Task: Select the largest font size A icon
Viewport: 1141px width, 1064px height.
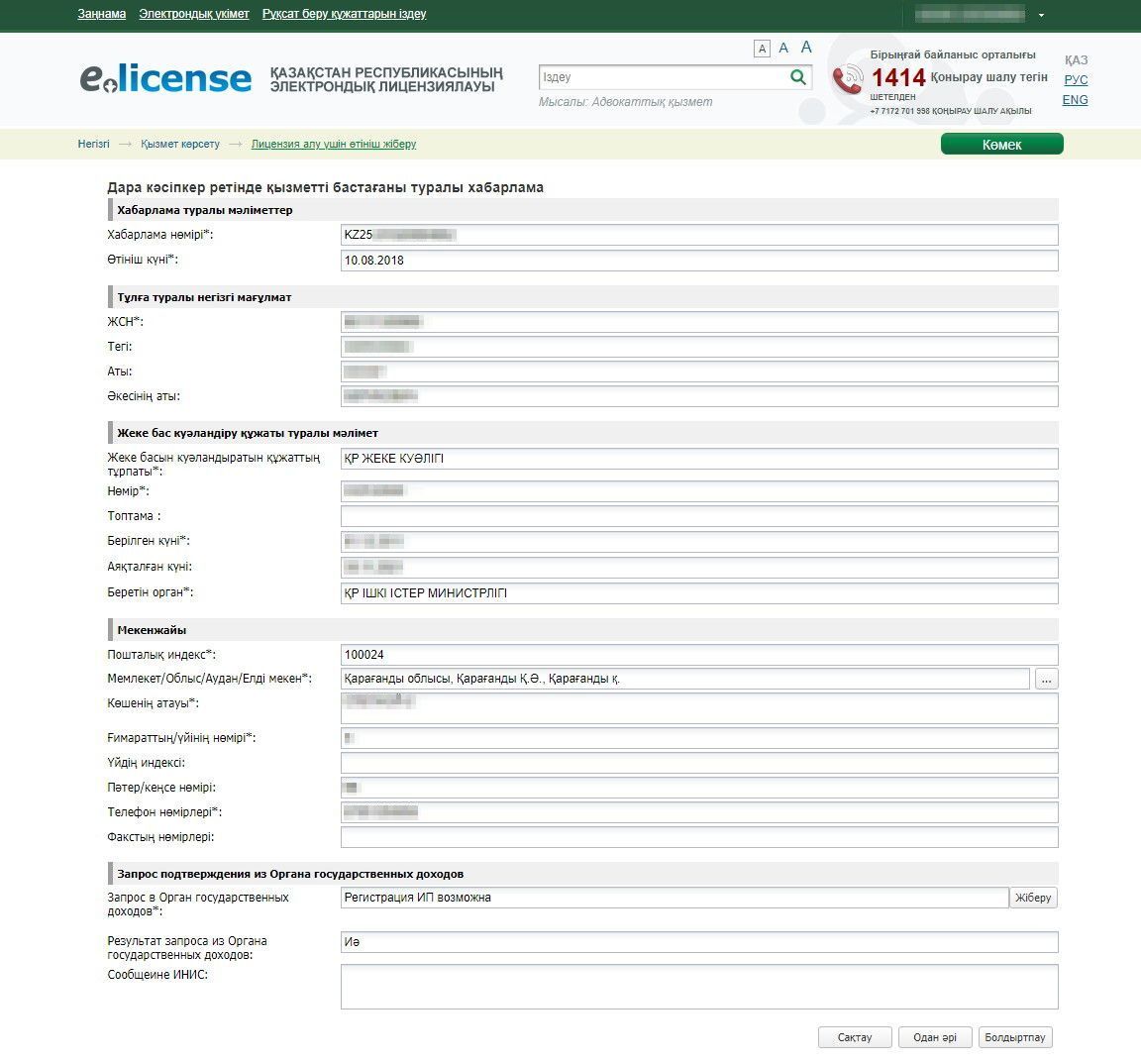Action: click(x=806, y=48)
